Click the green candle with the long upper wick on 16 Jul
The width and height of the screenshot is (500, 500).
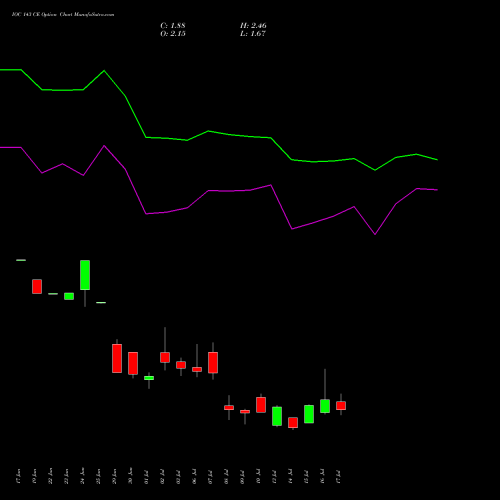coord(325,406)
